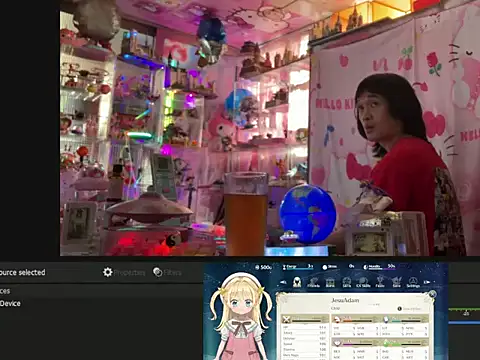Click the Energy bar at top
Screen dimensions: 480x360
(298, 267)
